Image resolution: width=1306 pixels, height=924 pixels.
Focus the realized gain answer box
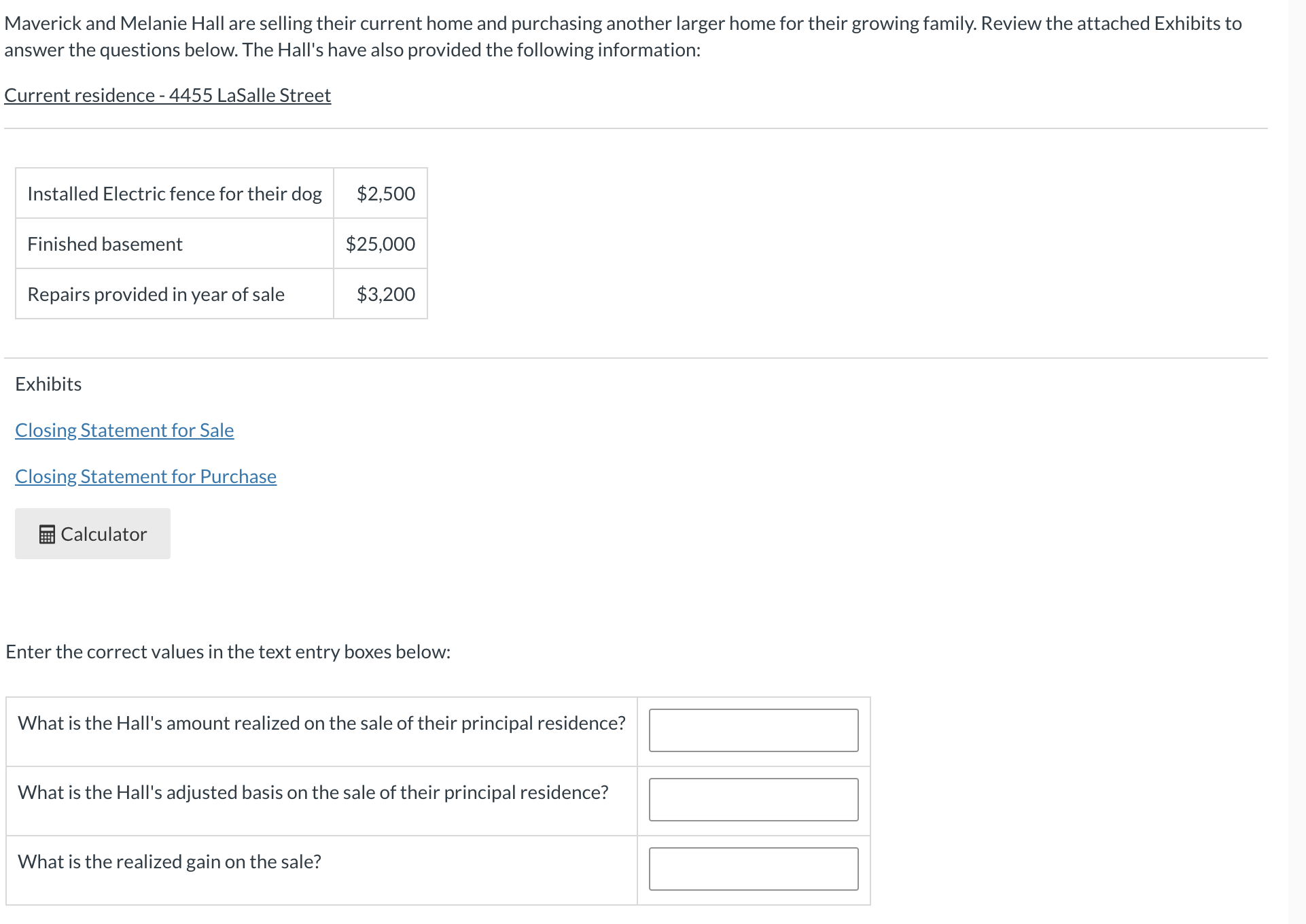(754, 869)
